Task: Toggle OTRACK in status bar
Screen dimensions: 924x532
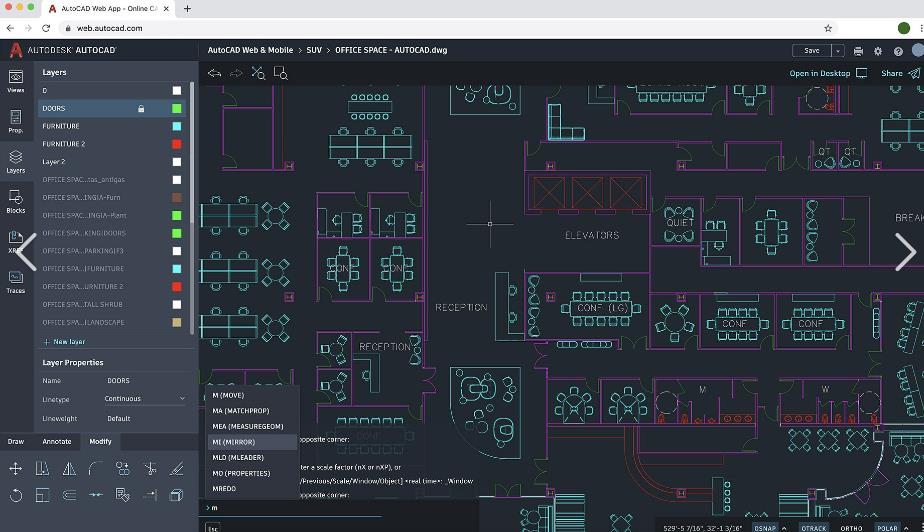Action: coord(814,528)
